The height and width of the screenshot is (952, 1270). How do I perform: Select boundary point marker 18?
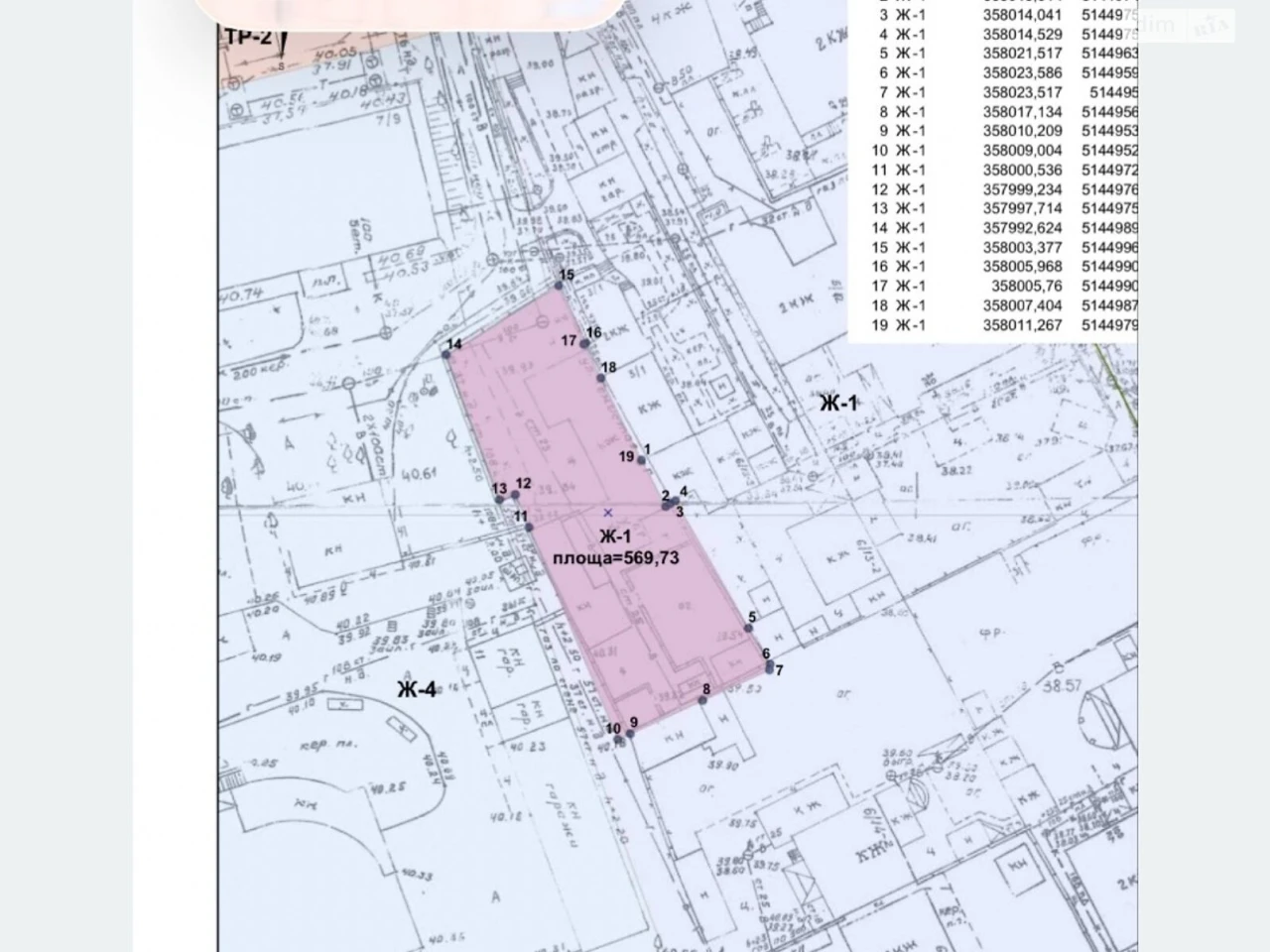pos(600,377)
